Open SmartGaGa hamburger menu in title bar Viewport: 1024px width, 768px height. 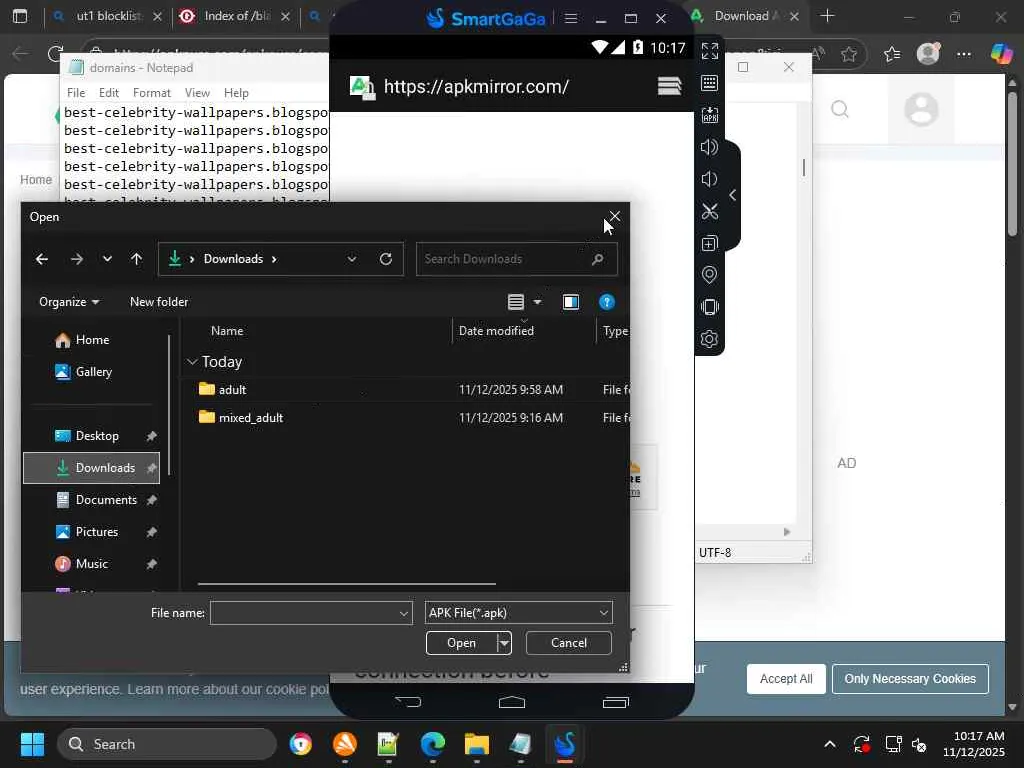coord(570,18)
